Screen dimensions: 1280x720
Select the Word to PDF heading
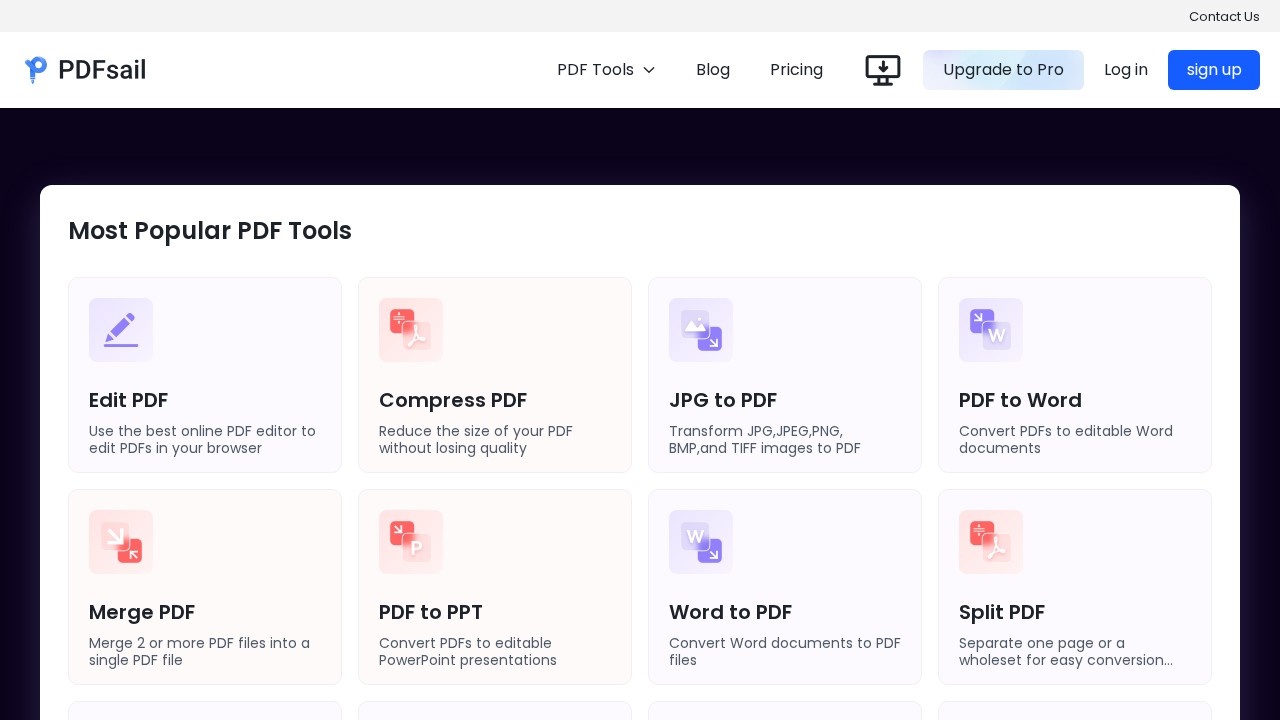point(730,612)
